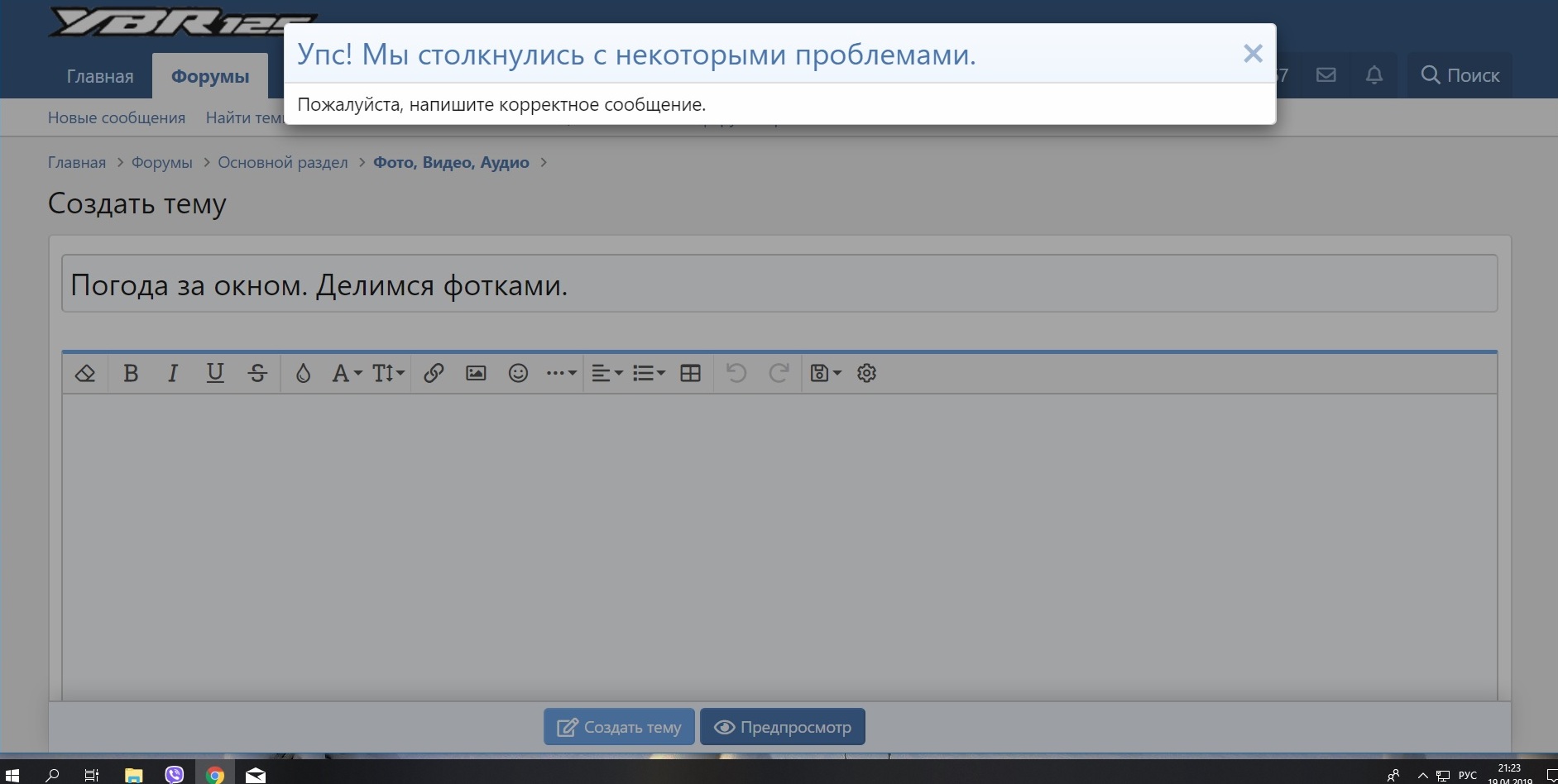1558x784 pixels.
Task: Click the insert link icon
Action: (434, 374)
